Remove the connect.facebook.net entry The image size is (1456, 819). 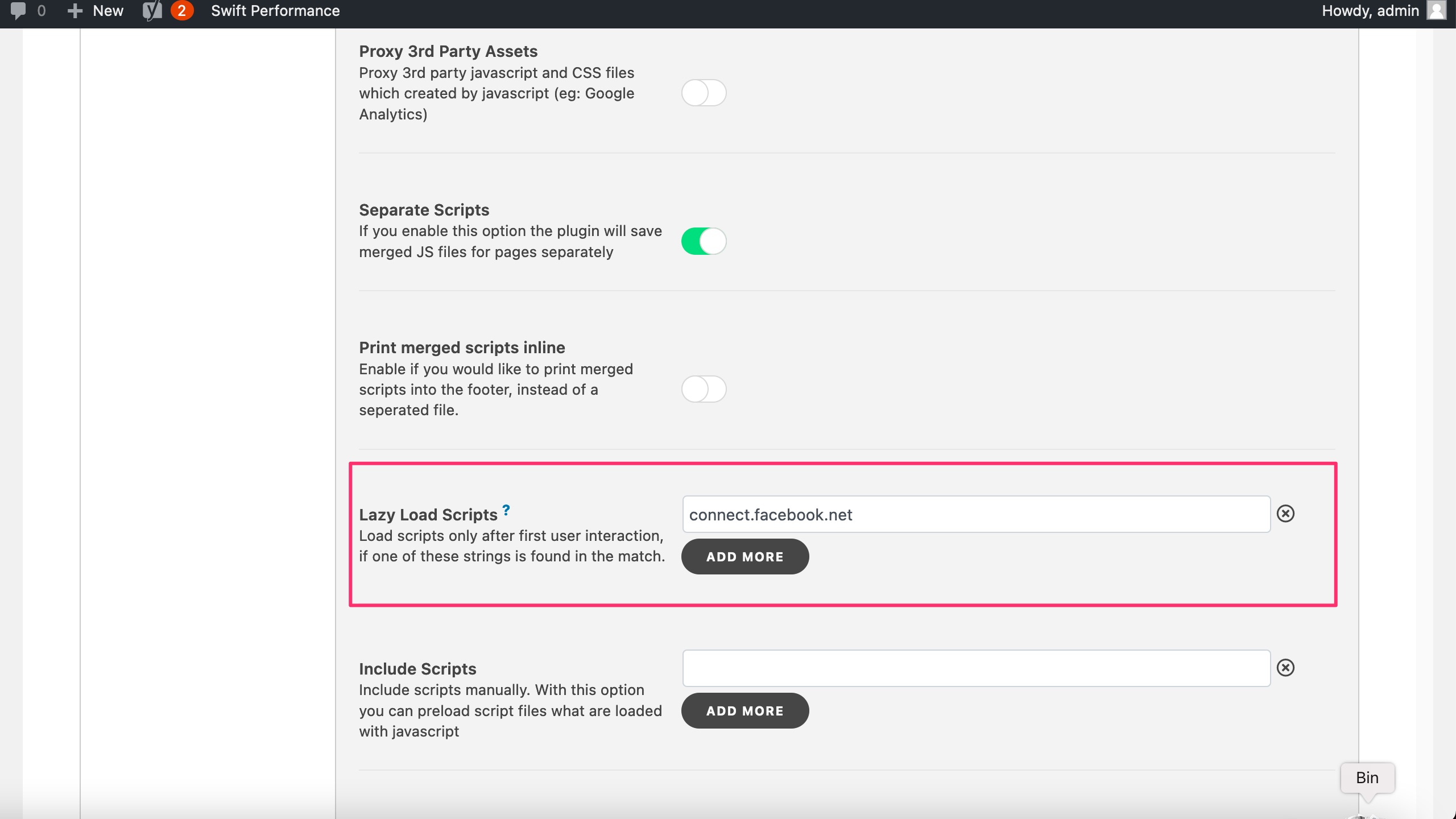[x=1285, y=514]
